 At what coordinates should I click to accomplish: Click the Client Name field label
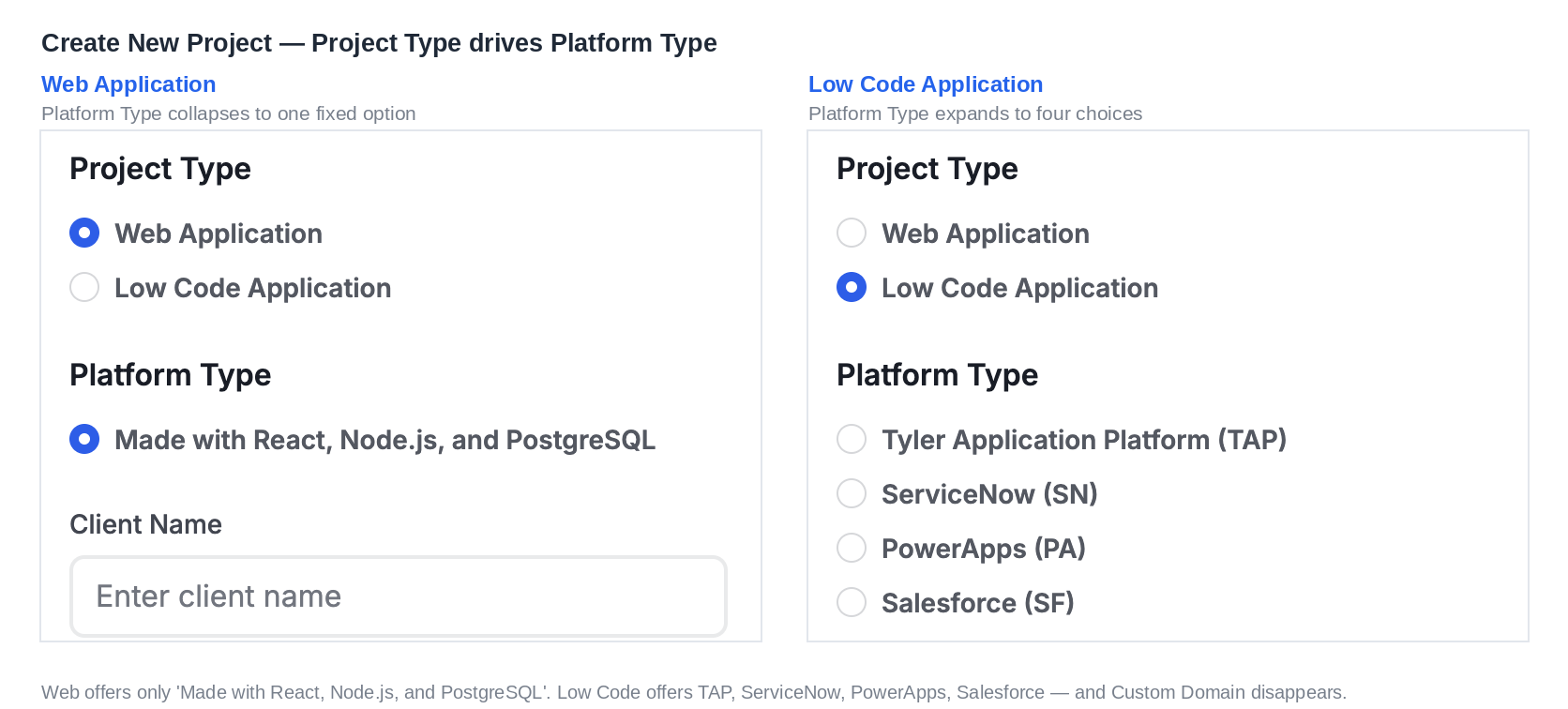(x=145, y=524)
